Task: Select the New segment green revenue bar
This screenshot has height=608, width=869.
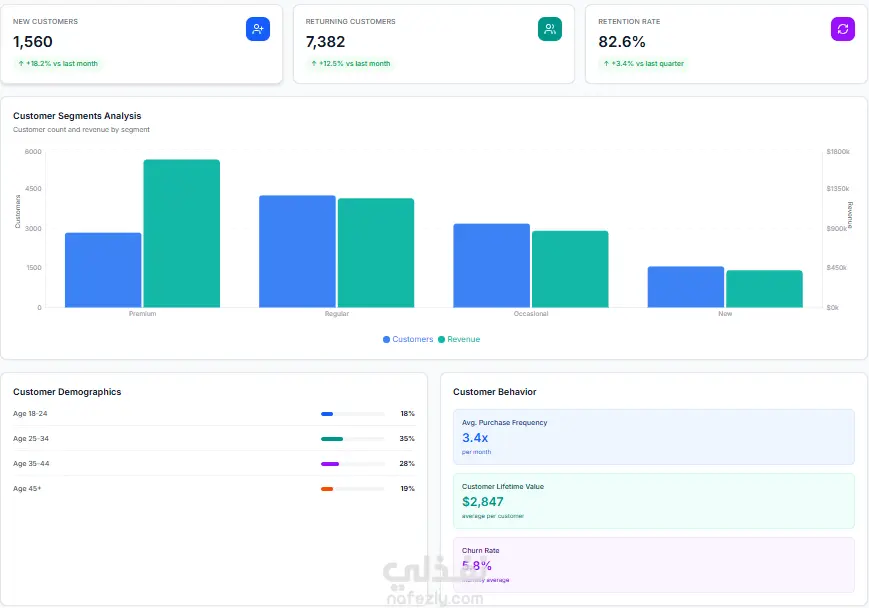Action: pyautogui.click(x=764, y=289)
